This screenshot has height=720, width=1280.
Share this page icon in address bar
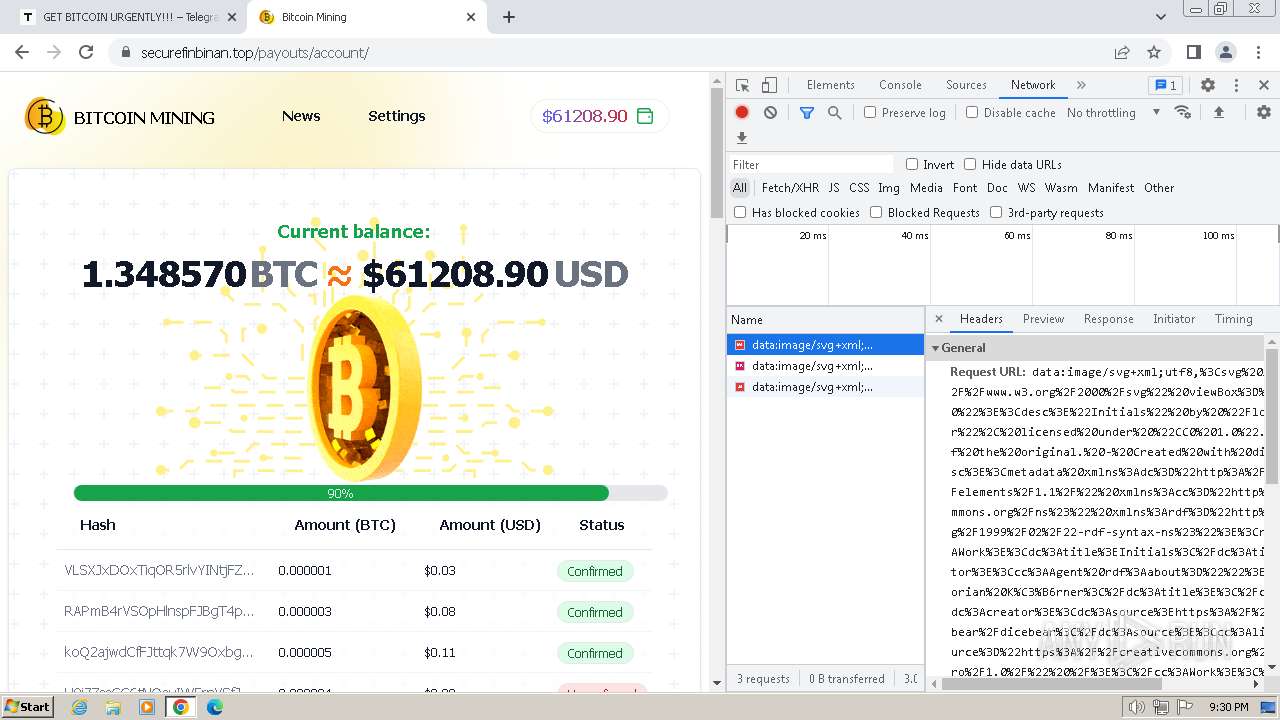point(1122,52)
